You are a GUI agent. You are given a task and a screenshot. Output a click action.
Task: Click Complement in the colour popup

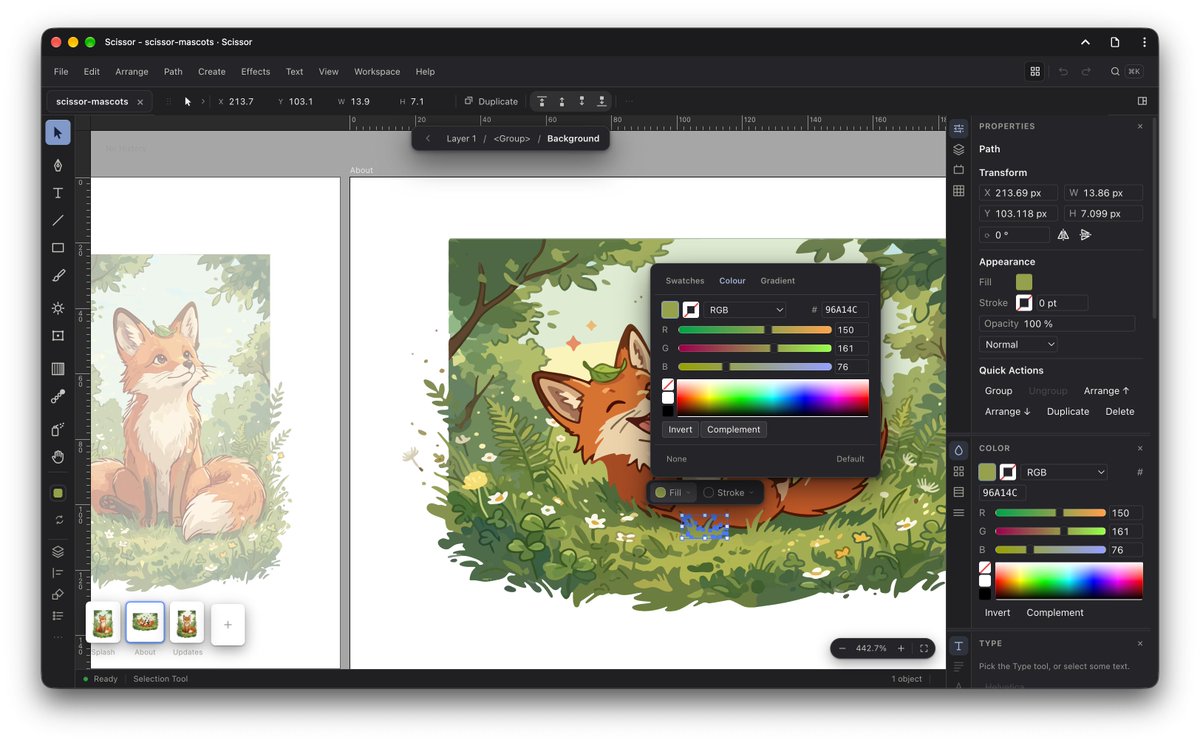click(x=734, y=430)
